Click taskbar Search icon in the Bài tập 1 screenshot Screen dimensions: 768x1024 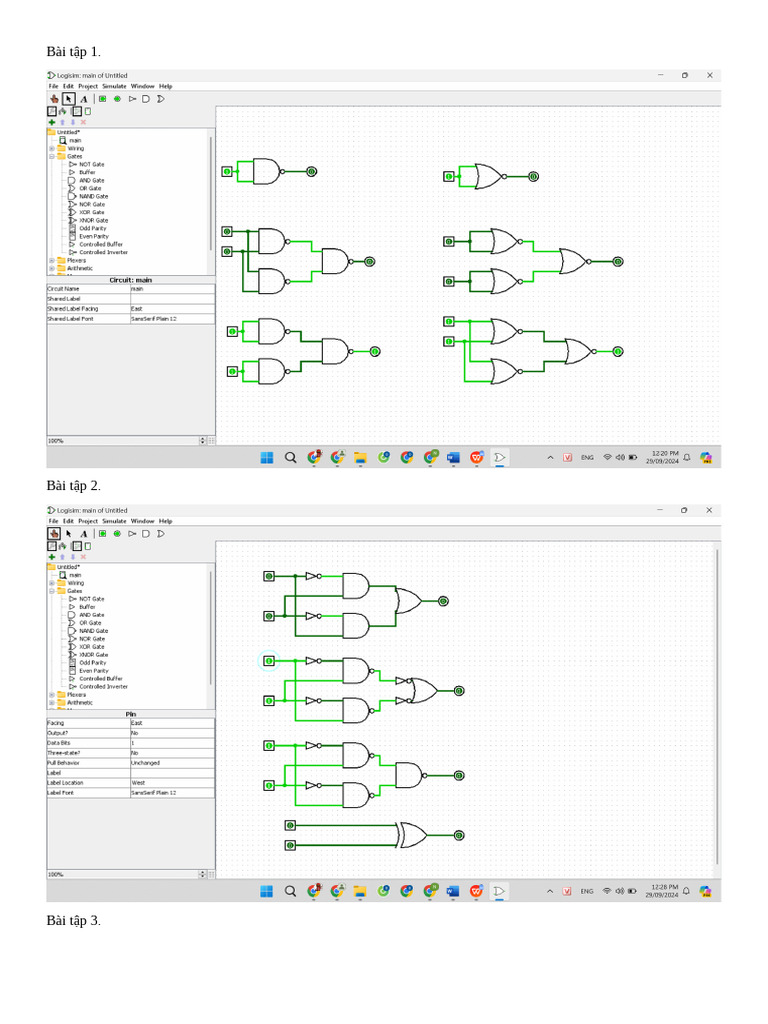291,458
